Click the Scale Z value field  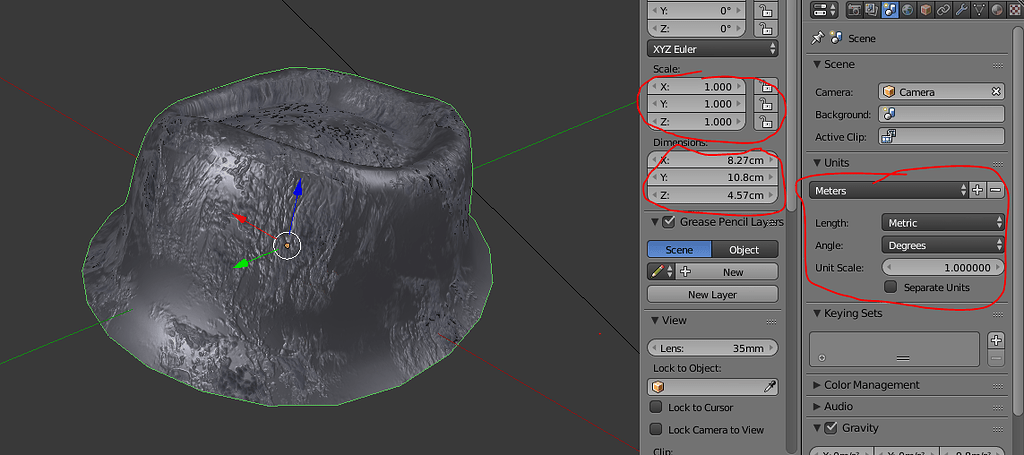click(x=696, y=121)
